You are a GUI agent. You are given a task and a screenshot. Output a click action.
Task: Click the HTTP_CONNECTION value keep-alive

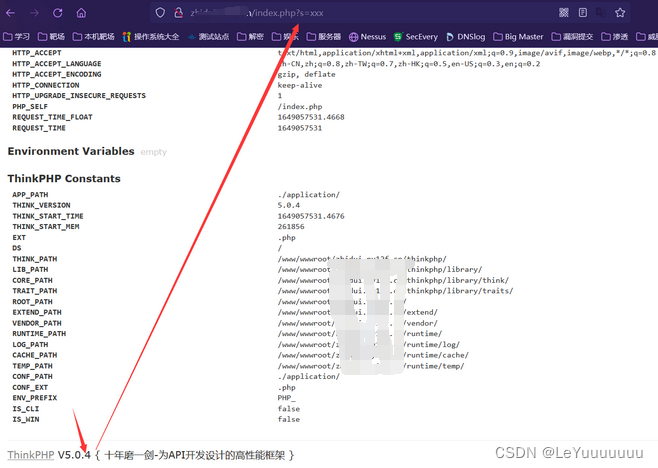tap(300, 85)
